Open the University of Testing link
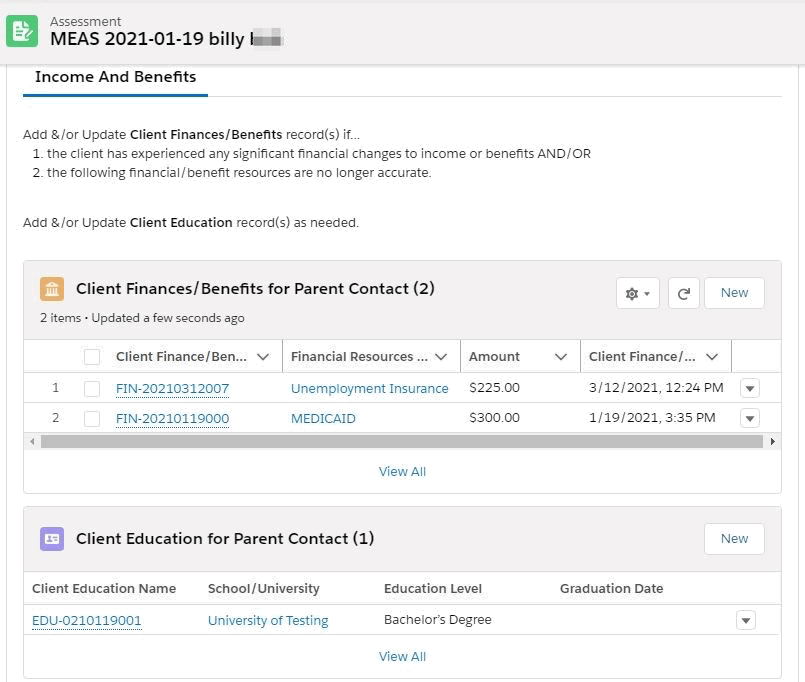Viewport: 805px width, 682px height. 268,620
